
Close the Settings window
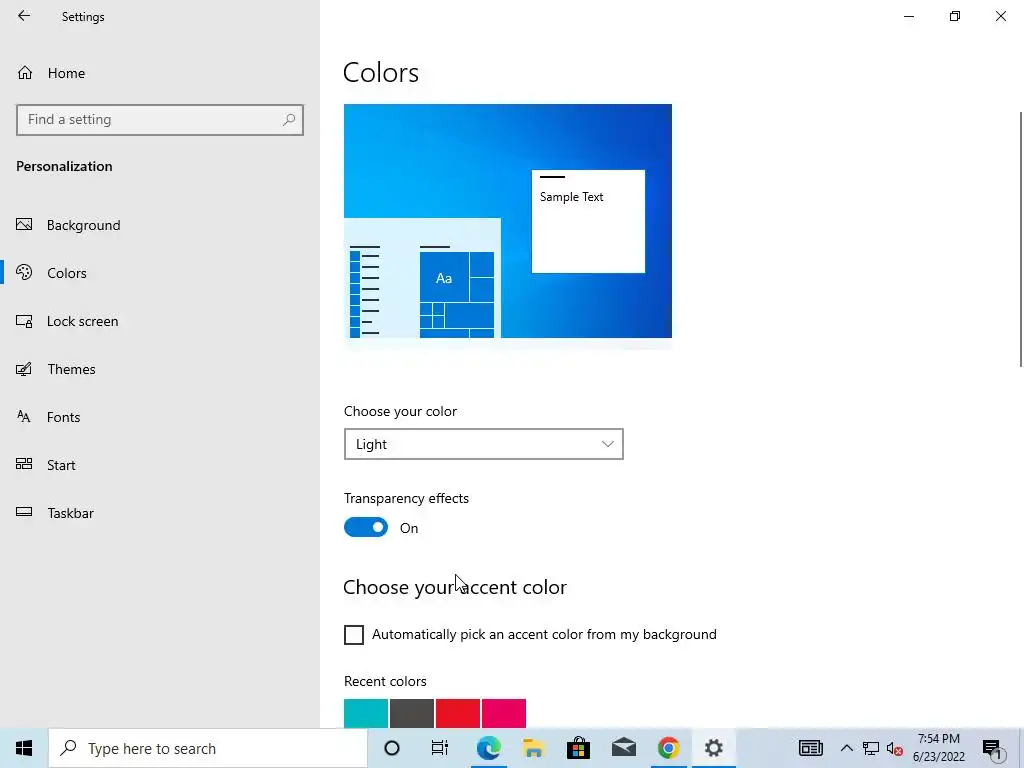point(1000,16)
